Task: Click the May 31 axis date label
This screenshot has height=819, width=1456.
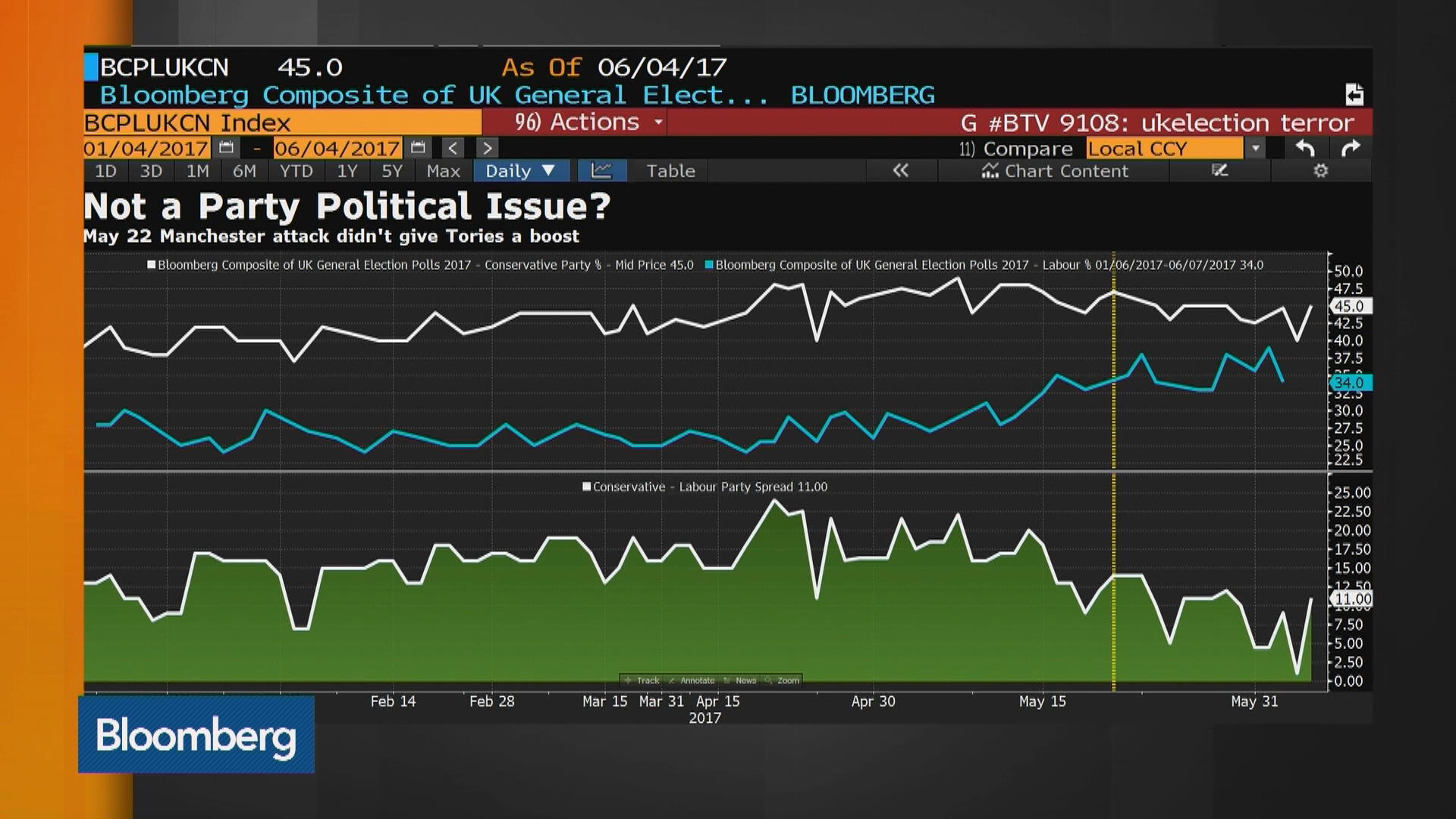Action: coord(1254,701)
